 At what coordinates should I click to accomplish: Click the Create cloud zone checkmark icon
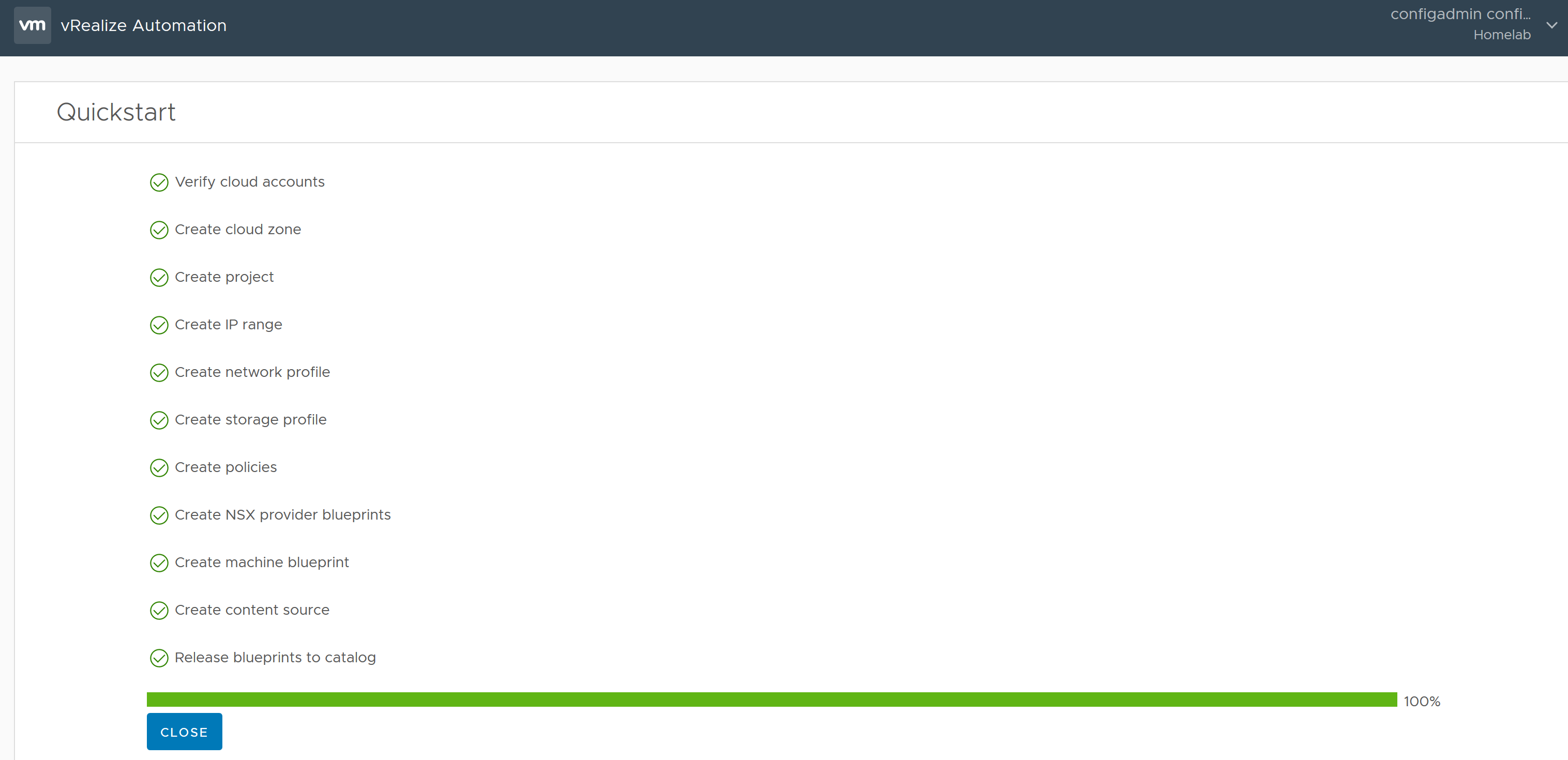click(159, 229)
